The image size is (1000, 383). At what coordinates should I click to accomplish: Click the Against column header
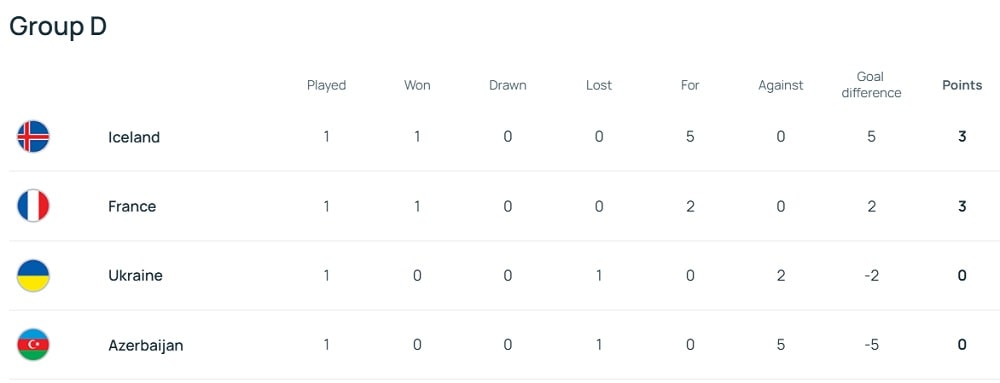781,85
